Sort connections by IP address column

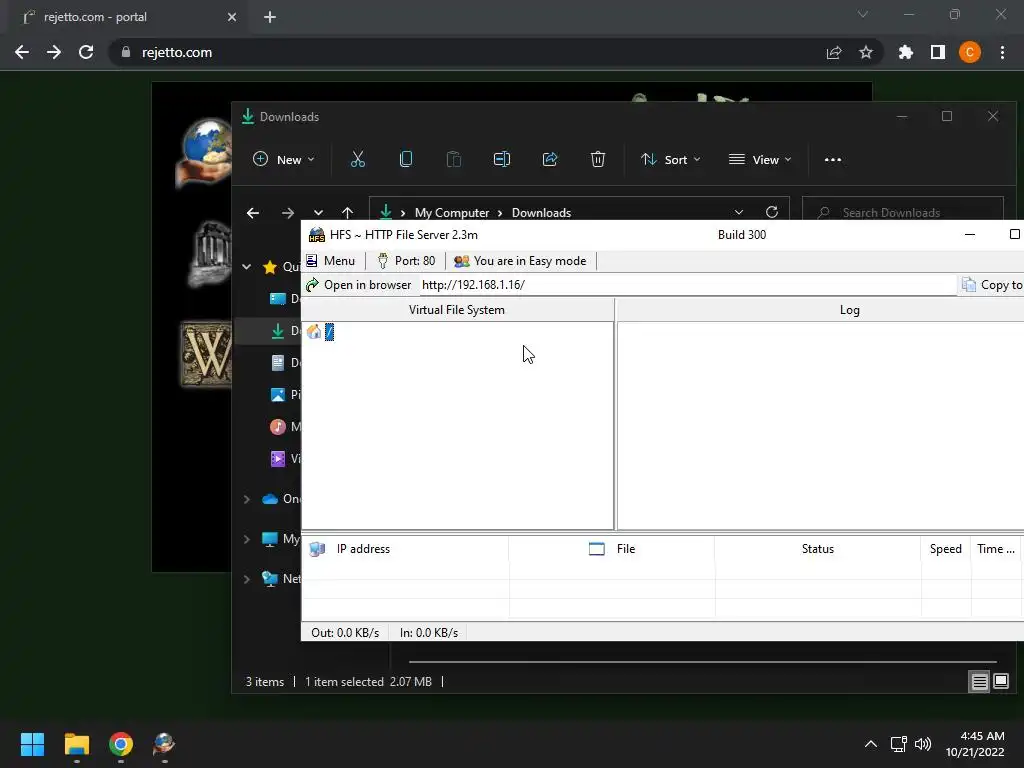(x=405, y=549)
